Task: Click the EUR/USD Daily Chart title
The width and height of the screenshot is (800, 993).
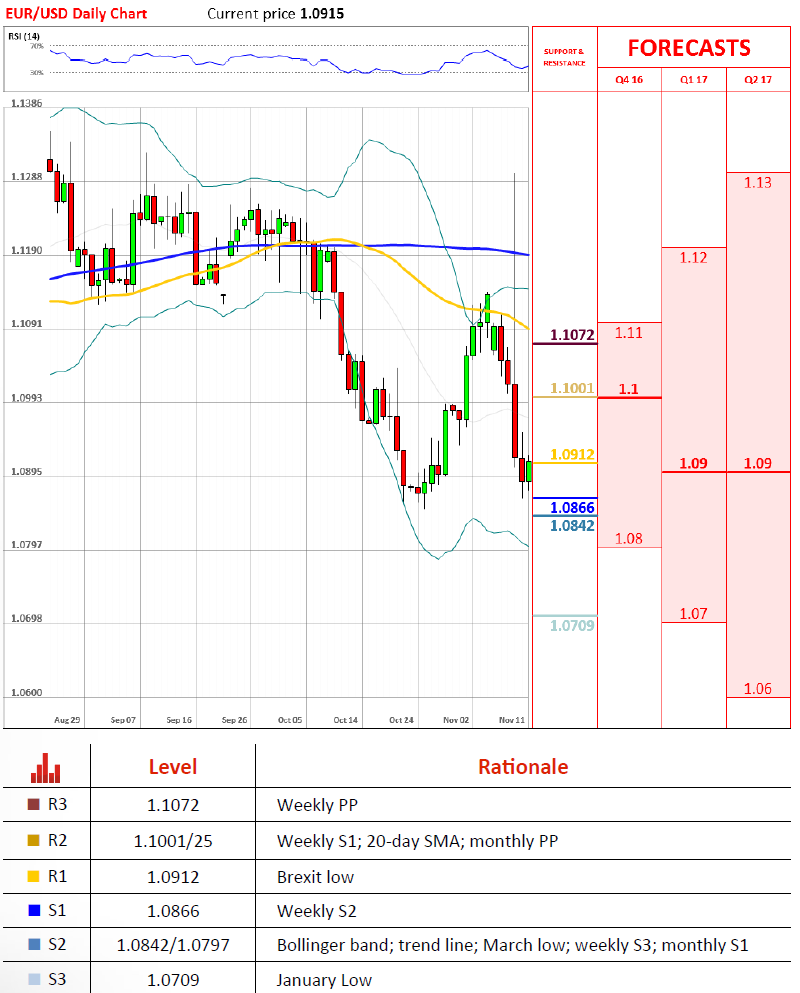Action: click(x=76, y=13)
